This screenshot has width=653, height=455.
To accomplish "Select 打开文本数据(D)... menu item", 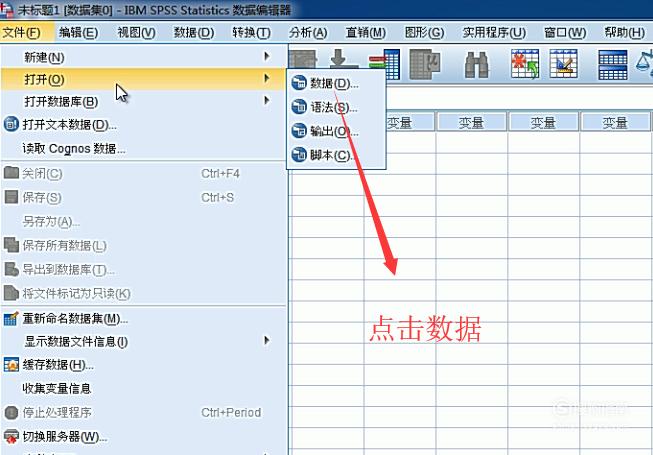I will 143,124.
